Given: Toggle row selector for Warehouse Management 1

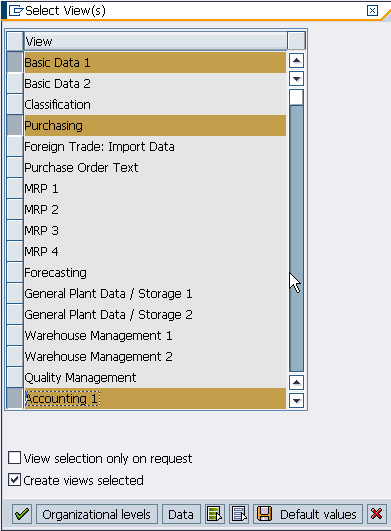Looking at the screenshot, I should pyautogui.click(x=15, y=335).
